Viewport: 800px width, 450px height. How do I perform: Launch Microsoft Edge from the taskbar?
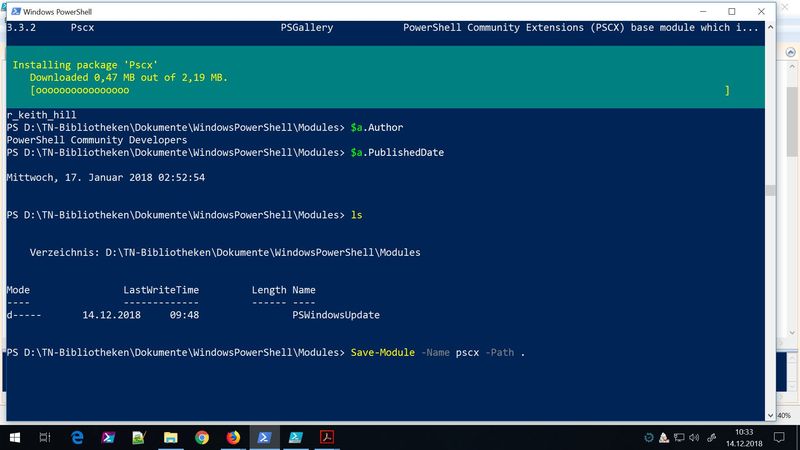click(77, 437)
